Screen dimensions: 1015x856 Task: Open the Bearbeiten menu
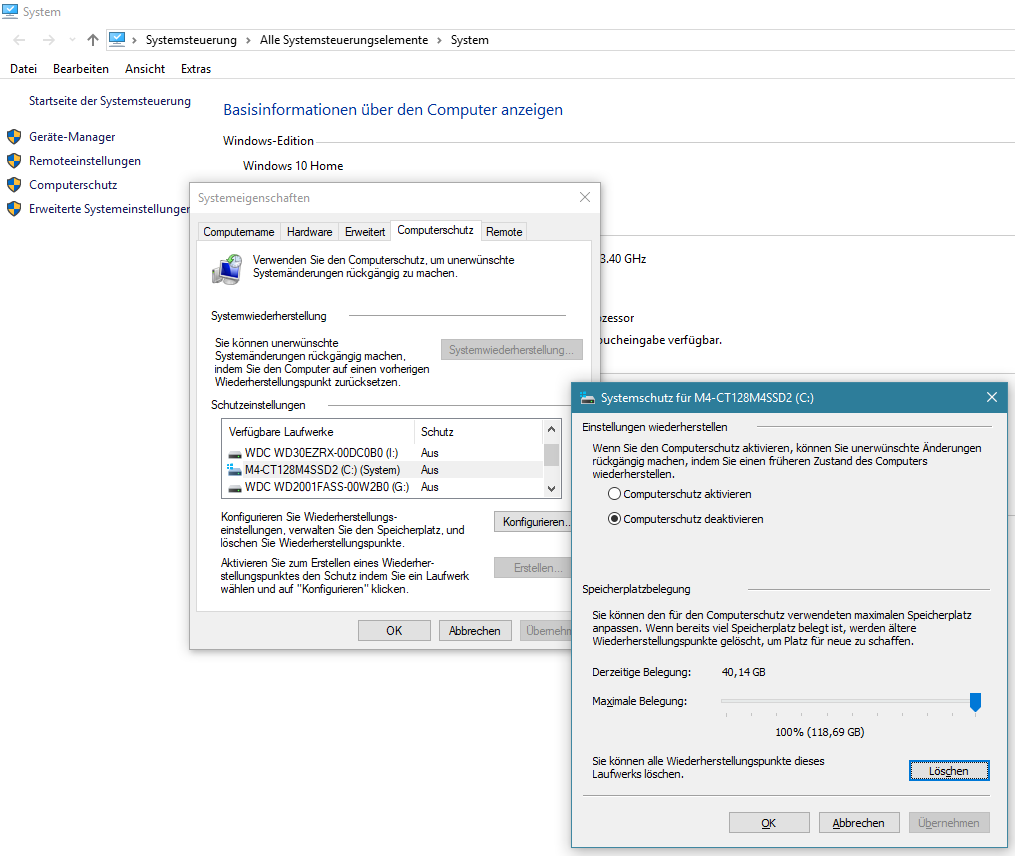click(81, 69)
